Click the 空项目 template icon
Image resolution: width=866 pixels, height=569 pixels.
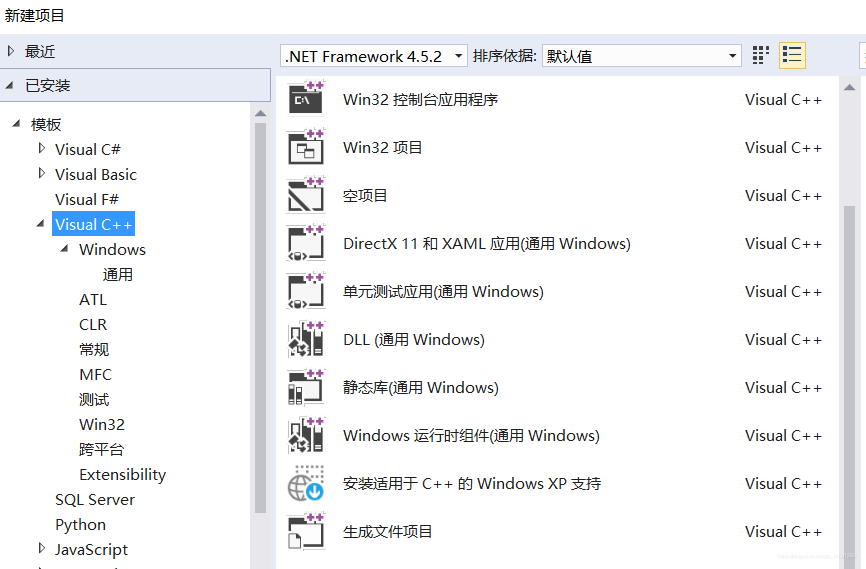pyautogui.click(x=306, y=195)
